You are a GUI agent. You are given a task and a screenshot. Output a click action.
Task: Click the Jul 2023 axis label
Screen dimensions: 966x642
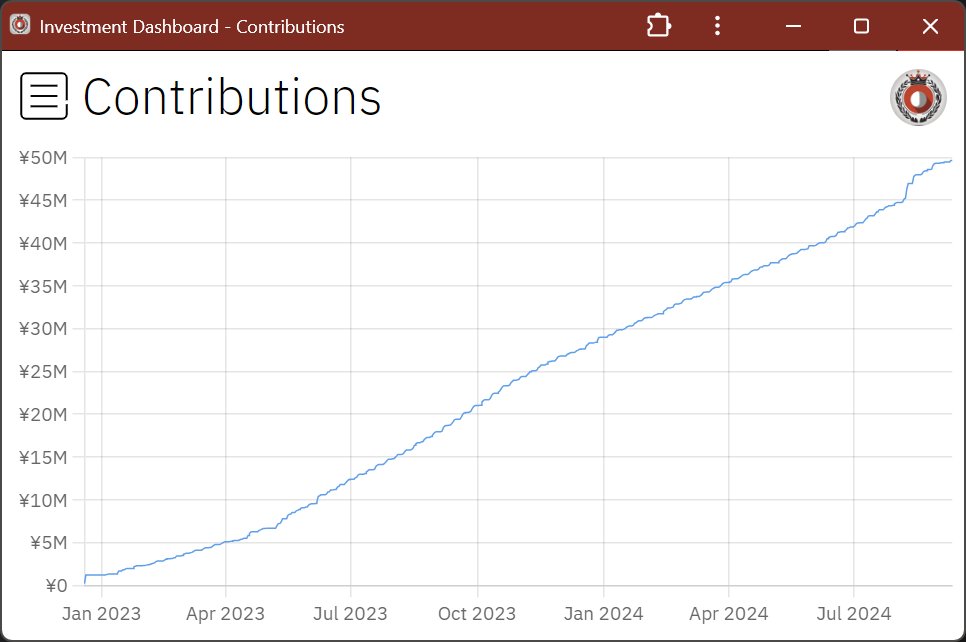pyautogui.click(x=351, y=613)
